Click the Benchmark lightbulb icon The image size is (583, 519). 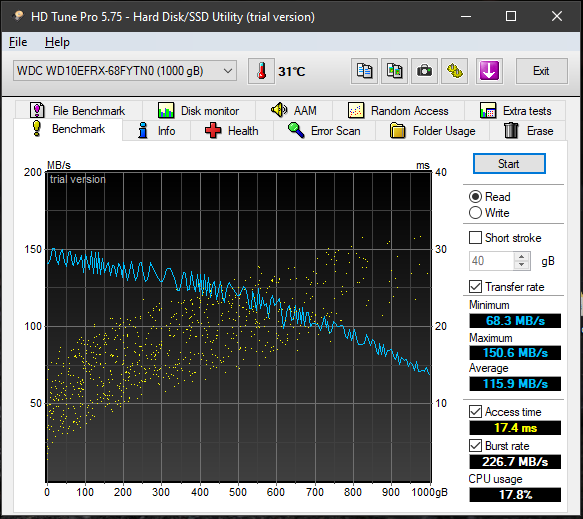(x=36, y=129)
